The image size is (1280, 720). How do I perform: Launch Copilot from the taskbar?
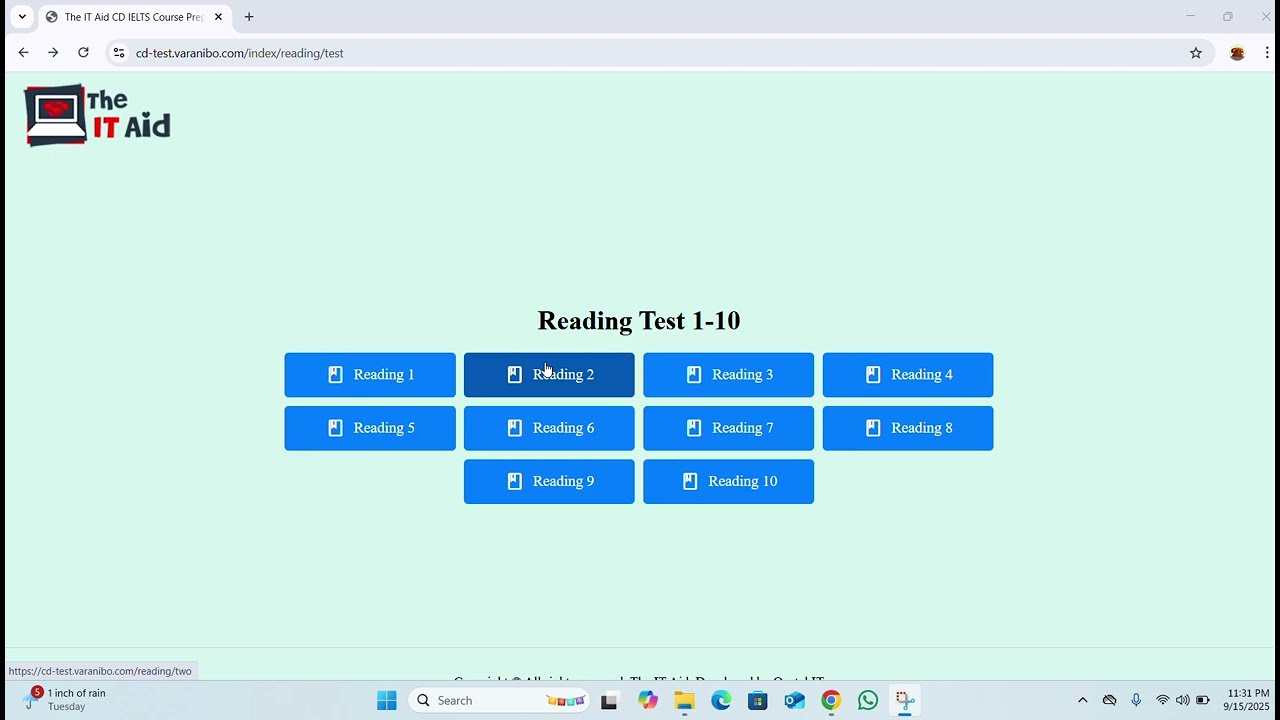(648, 700)
